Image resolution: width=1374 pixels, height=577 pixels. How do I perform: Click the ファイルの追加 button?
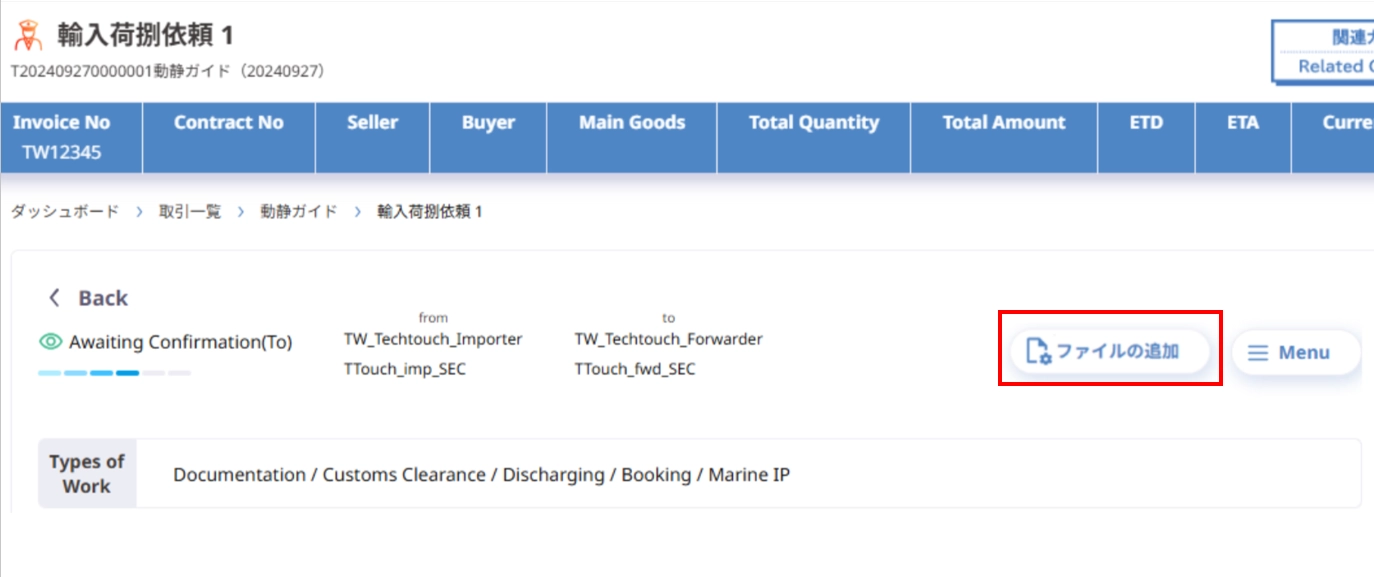(1110, 352)
